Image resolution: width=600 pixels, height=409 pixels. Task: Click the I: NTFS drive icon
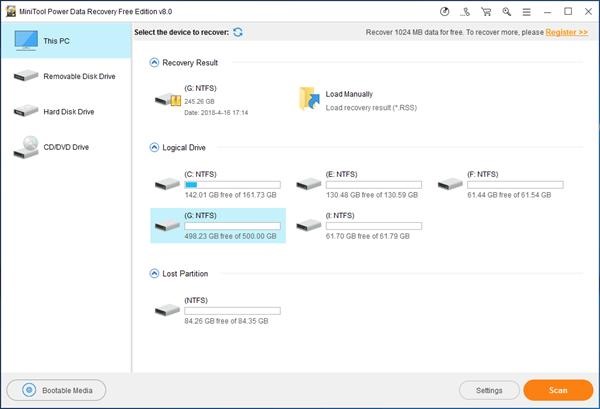pos(309,225)
